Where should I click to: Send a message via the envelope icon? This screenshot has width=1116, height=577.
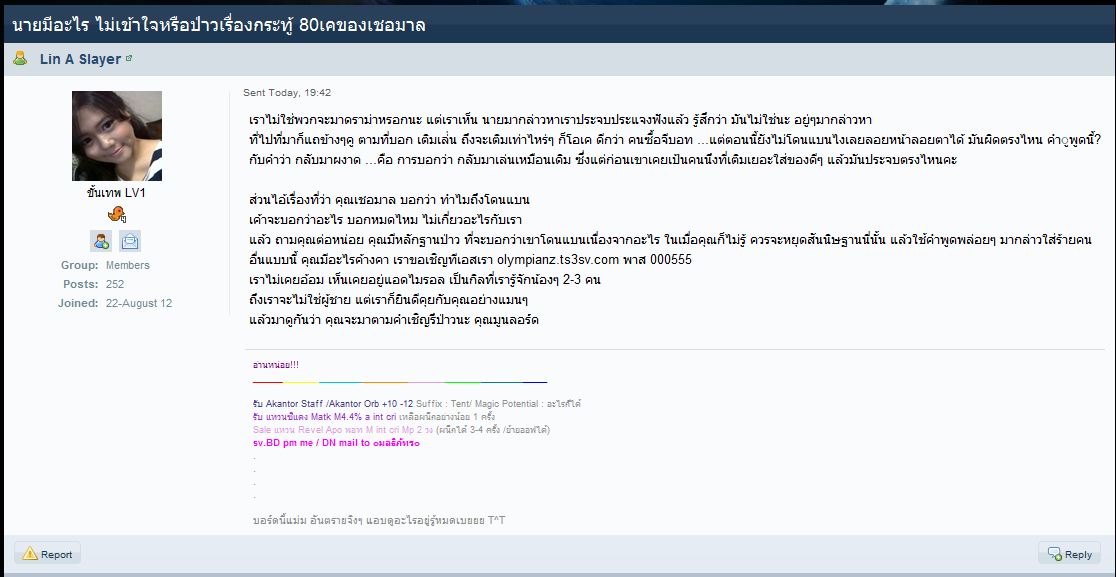coord(130,241)
